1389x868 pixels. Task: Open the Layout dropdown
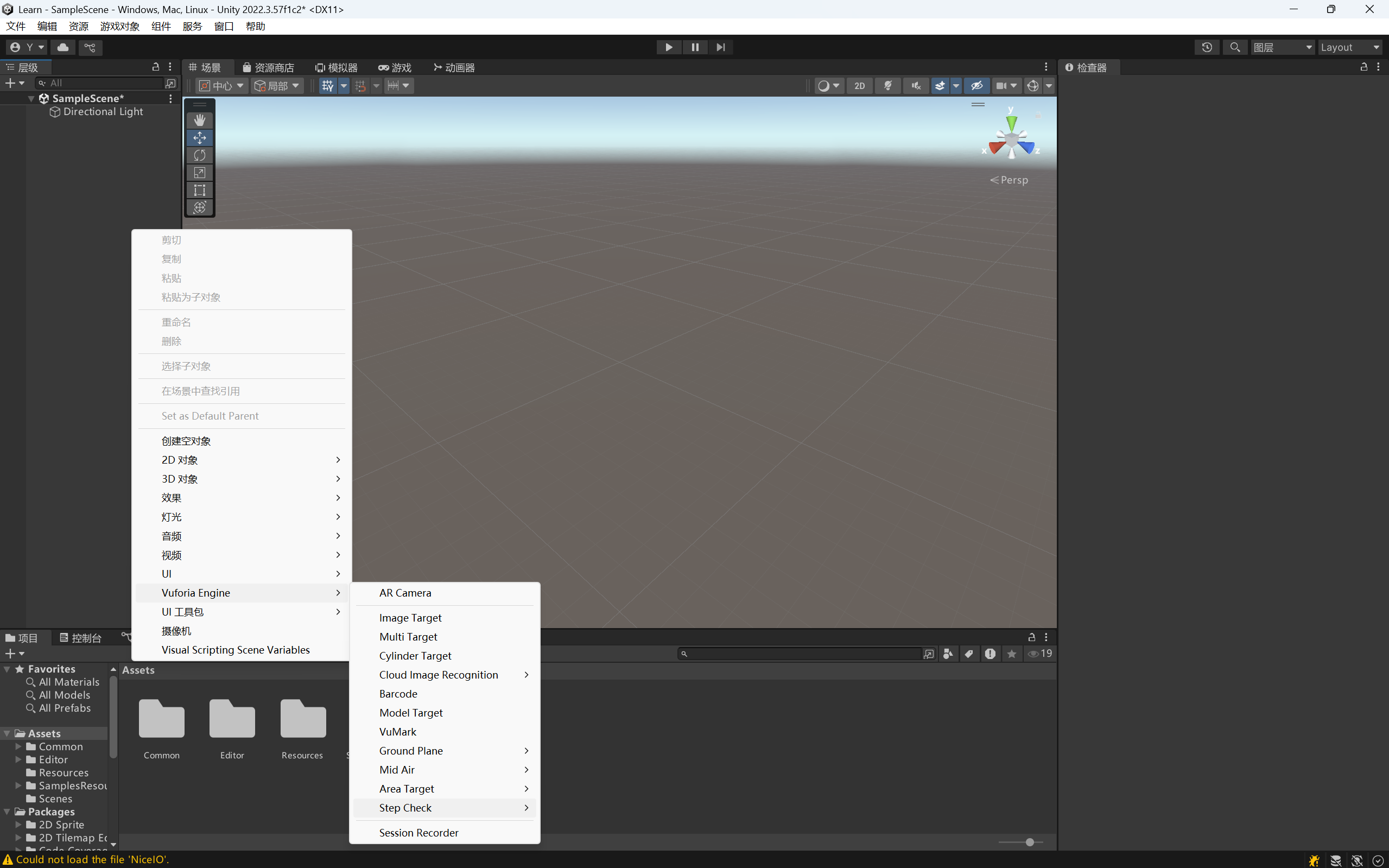1350,47
